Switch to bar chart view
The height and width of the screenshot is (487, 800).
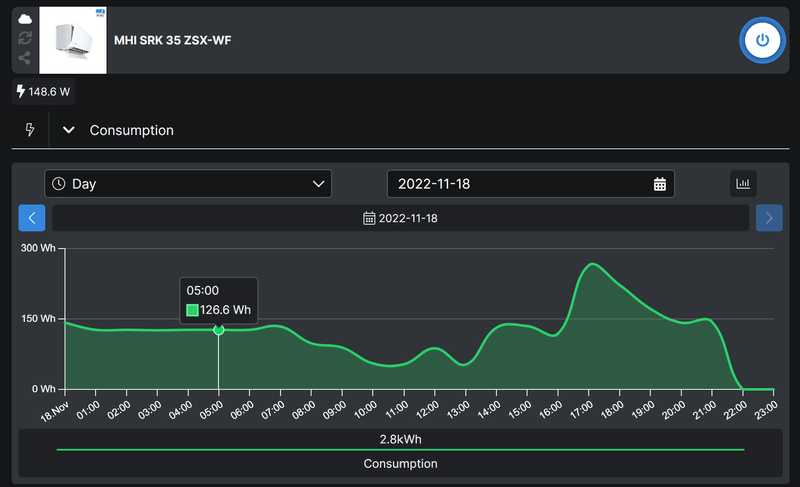pyautogui.click(x=743, y=184)
